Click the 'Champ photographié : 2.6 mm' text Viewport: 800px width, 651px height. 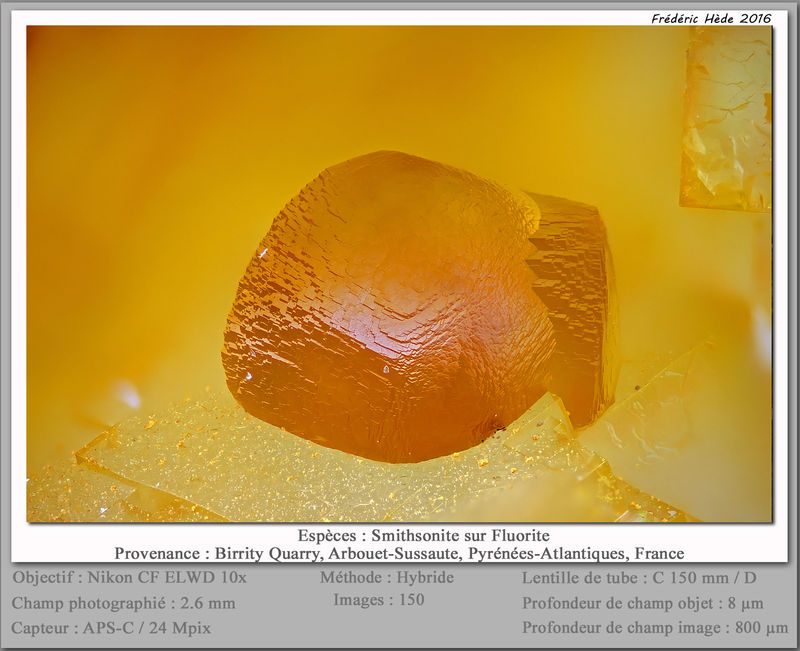click(x=123, y=603)
